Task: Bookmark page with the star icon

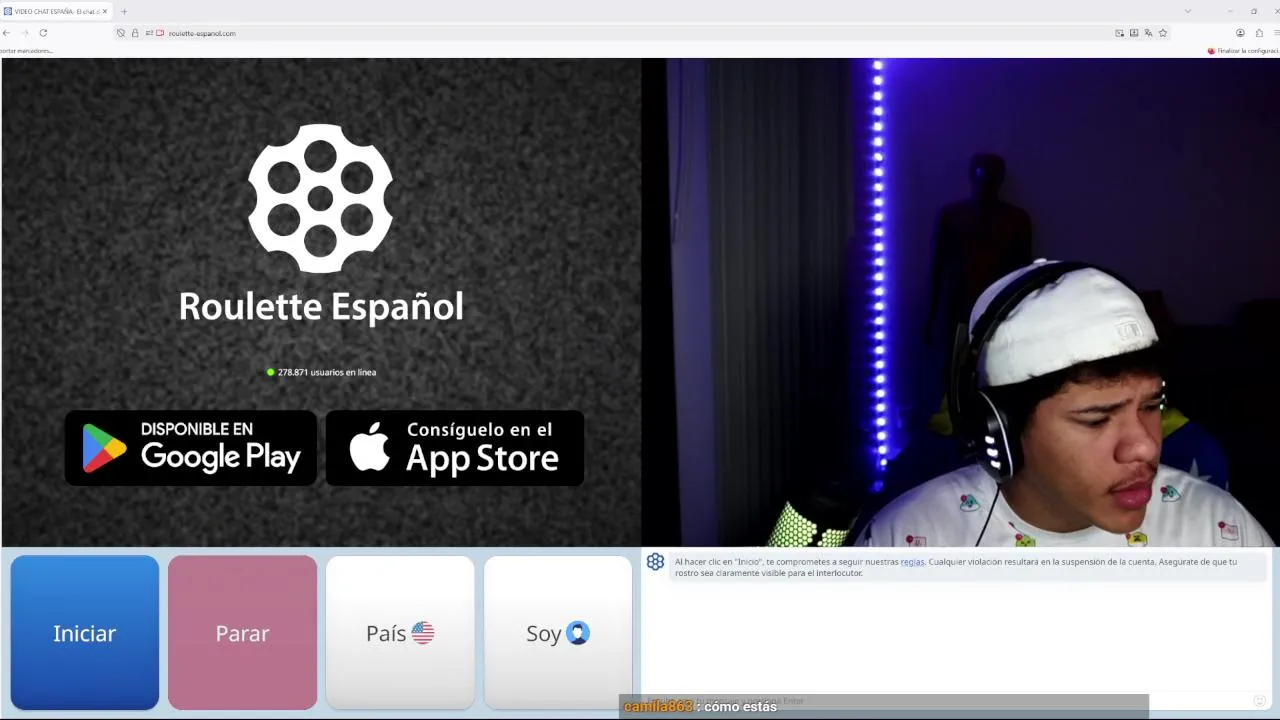Action: [1163, 33]
